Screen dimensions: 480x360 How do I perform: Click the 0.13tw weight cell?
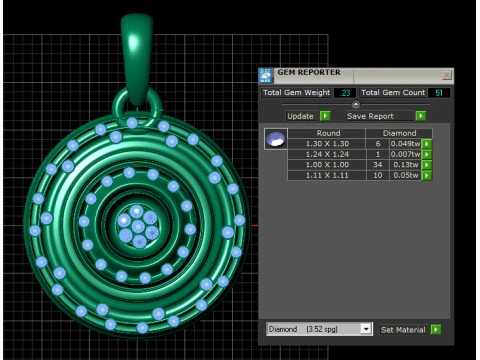[x=405, y=165]
